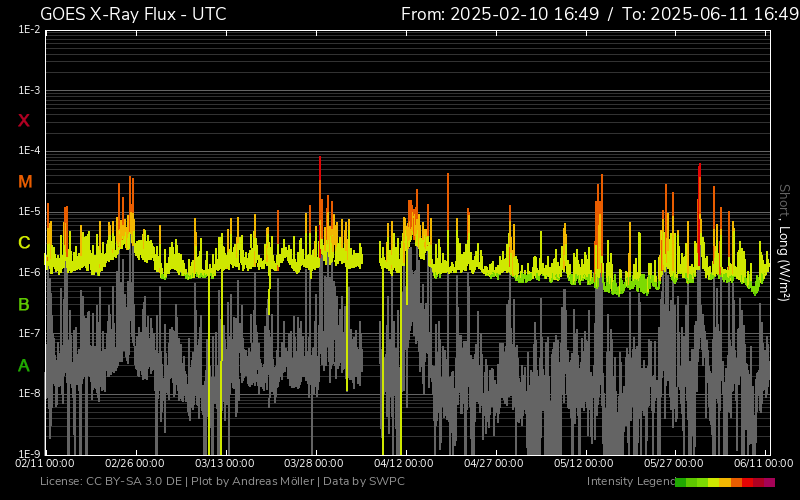800x500 pixels.
Task: Click the 'GOES X-Ray Flux - UTC' title
Action: coord(133,14)
